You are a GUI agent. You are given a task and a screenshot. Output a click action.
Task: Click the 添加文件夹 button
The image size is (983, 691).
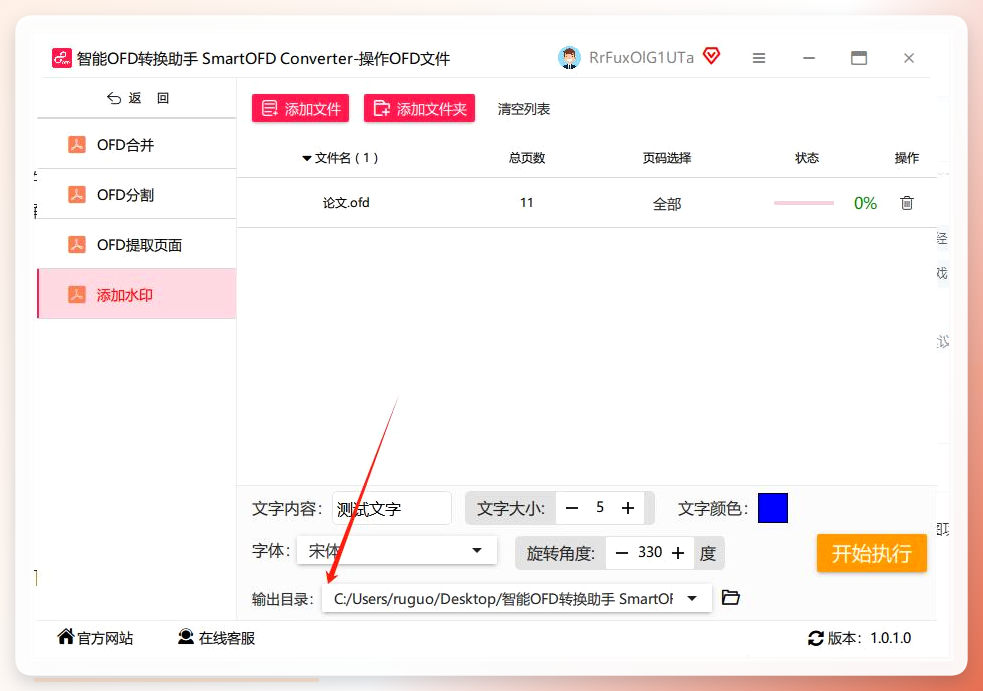coord(419,108)
